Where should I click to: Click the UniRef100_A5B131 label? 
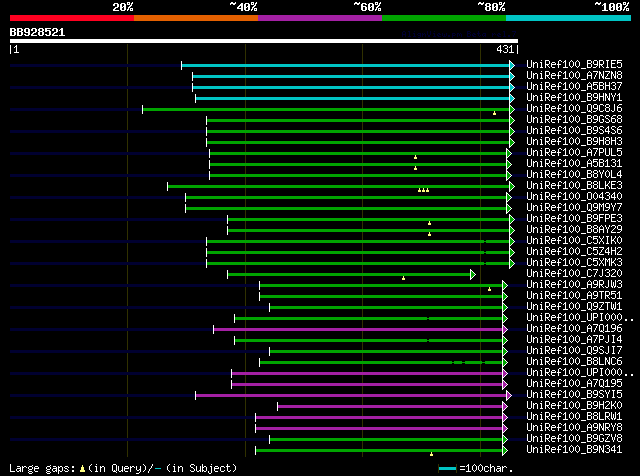click(x=574, y=164)
